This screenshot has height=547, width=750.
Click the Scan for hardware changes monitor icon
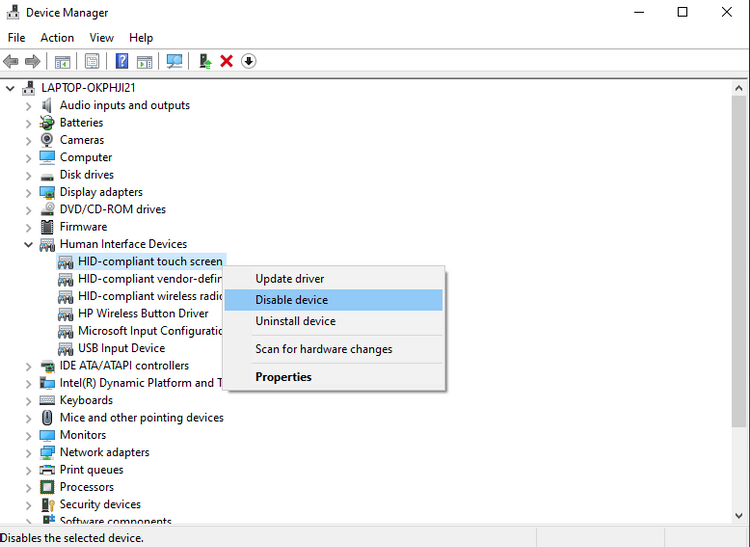pyautogui.click(x=174, y=61)
